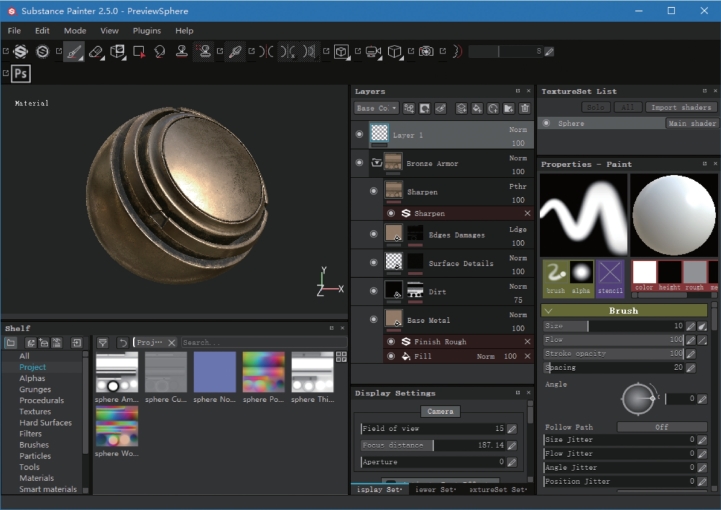Select brush preset thumbnail in Properties

(x=555, y=277)
